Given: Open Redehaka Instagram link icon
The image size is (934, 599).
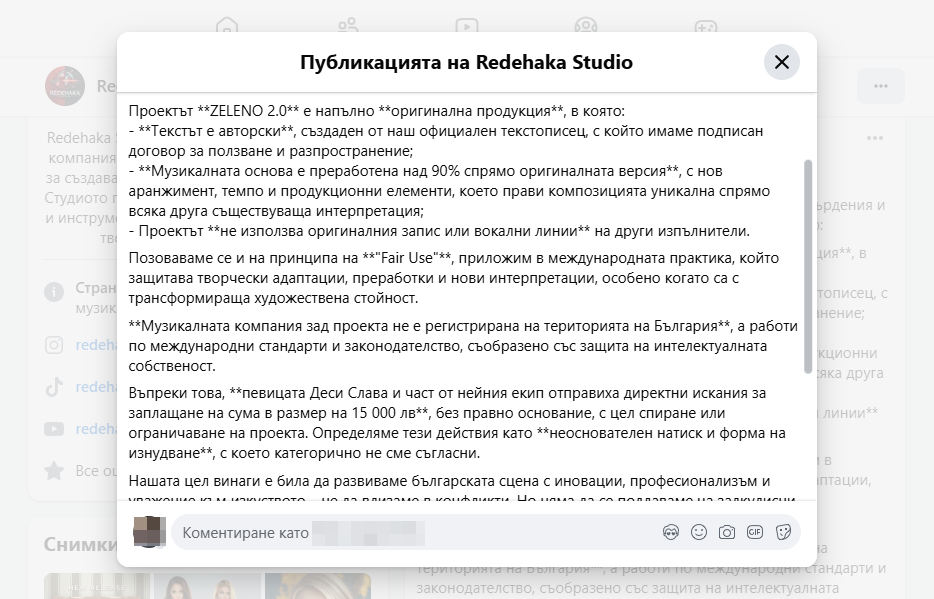Looking at the screenshot, I should [54, 345].
